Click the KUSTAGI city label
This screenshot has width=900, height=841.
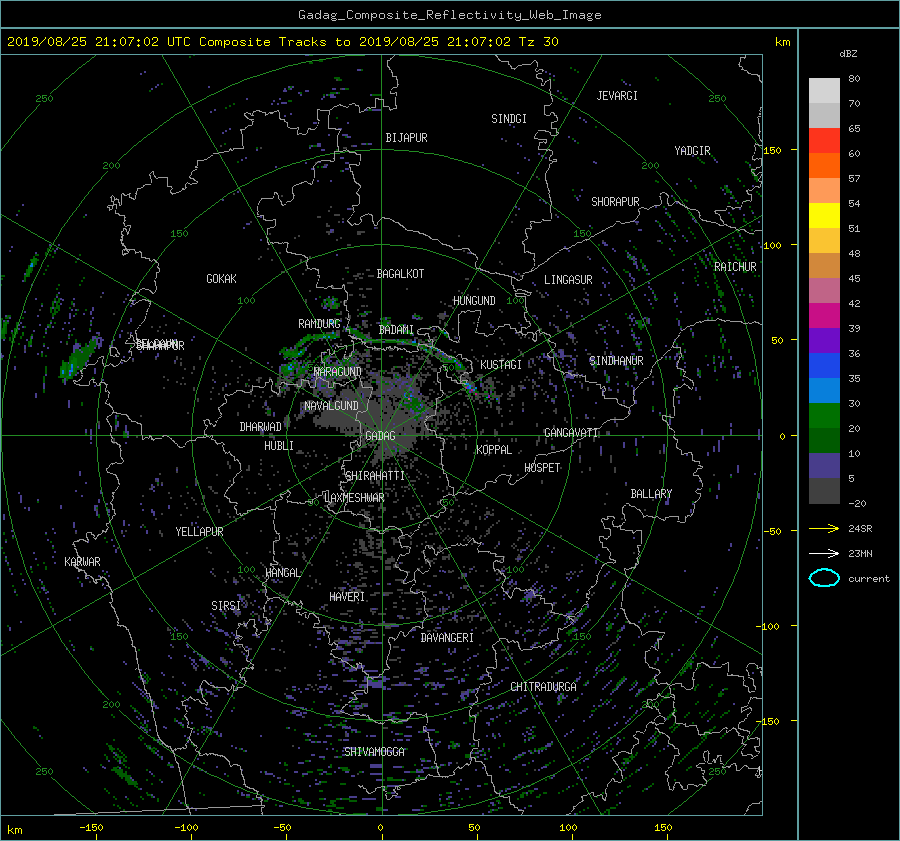[501, 365]
